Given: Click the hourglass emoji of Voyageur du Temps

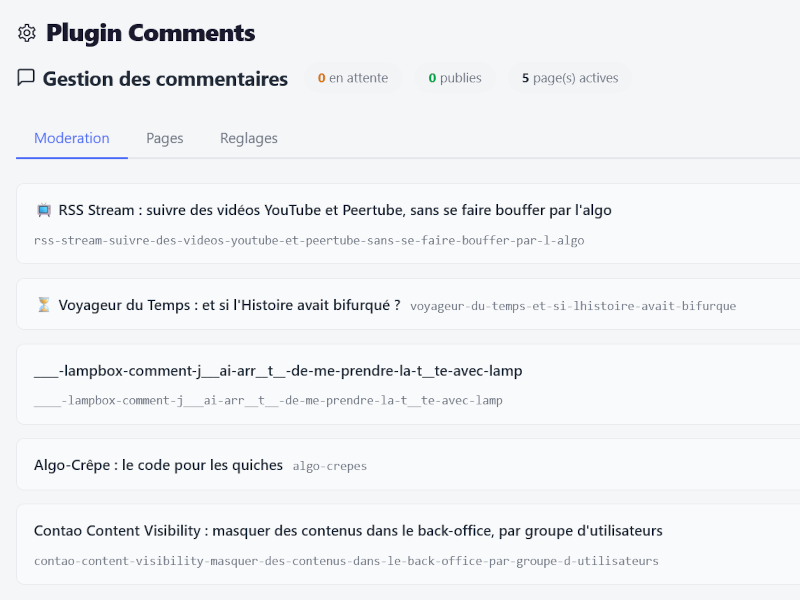Looking at the screenshot, I should (43, 305).
